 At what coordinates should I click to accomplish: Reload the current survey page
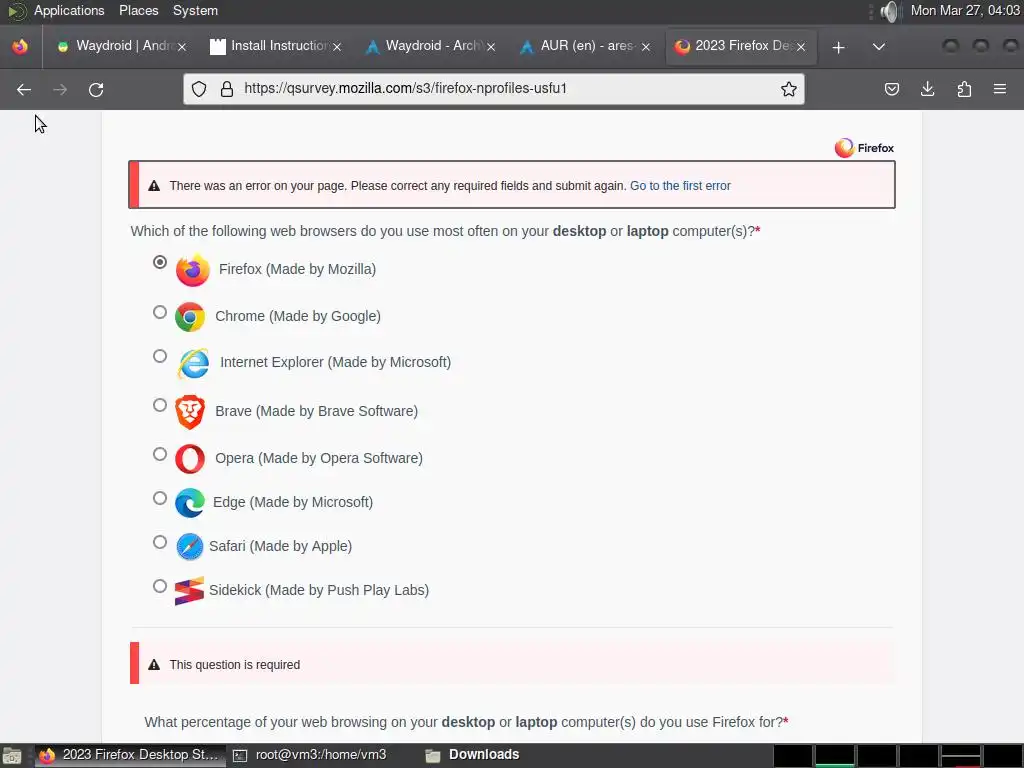(96, 89)
